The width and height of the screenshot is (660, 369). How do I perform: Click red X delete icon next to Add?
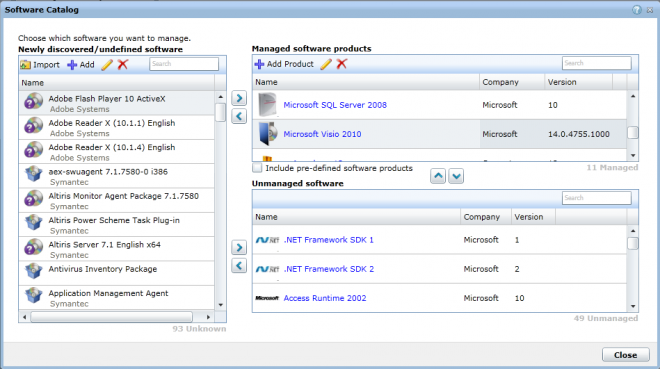[122, 65]
